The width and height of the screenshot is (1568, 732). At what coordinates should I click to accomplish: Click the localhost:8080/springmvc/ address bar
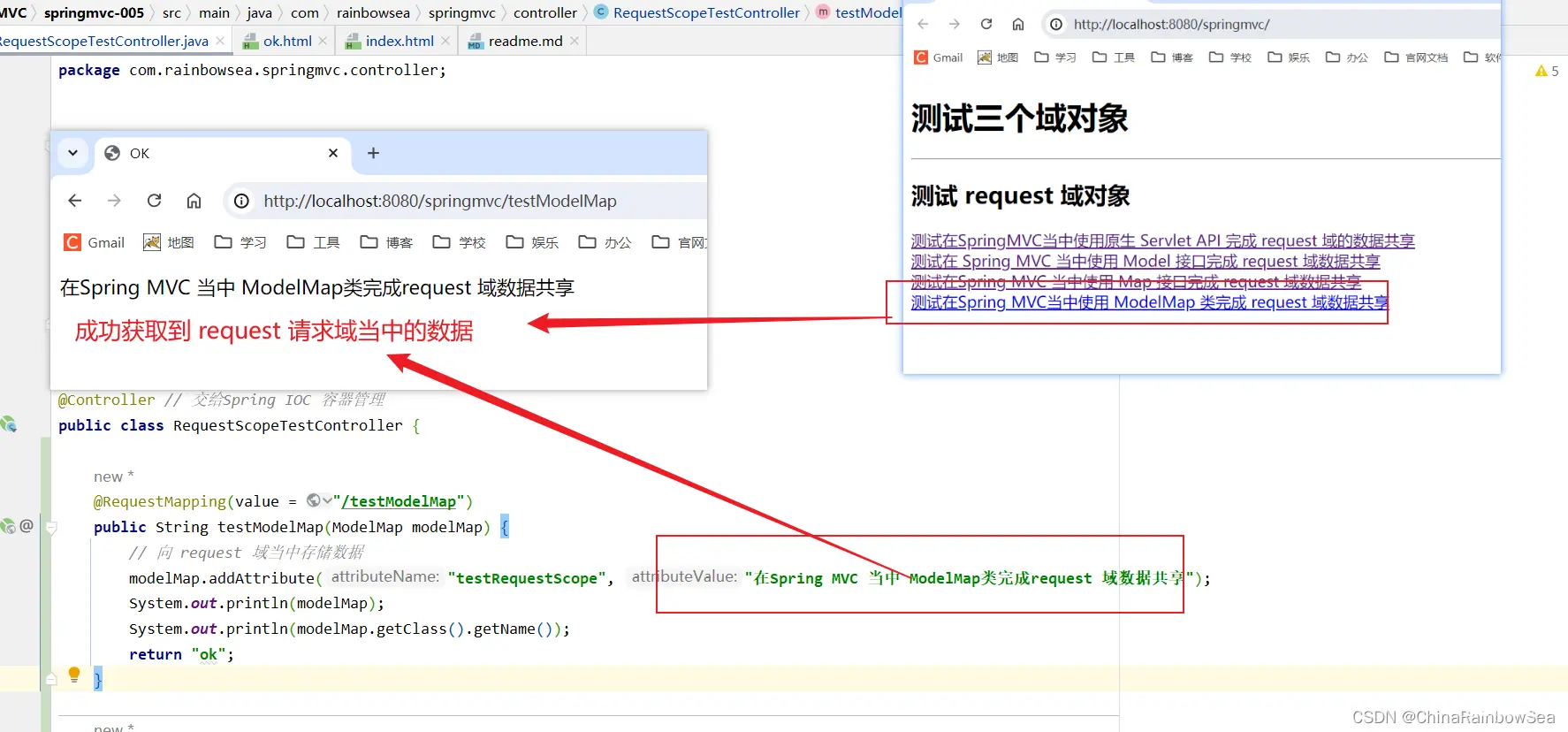click(1273, 25)
